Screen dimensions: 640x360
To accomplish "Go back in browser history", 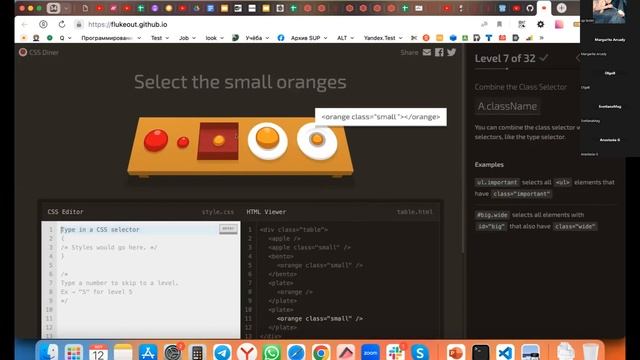I will (x=24, y=24).
